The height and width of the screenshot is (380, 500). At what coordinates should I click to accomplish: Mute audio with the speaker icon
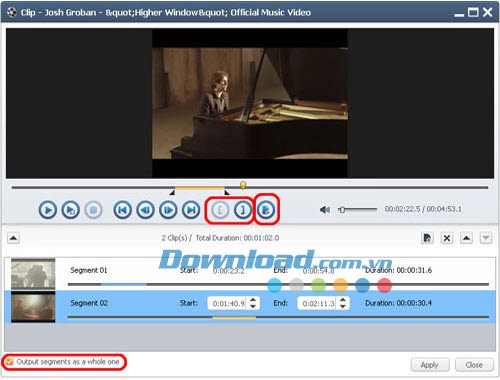click(325, 210)
